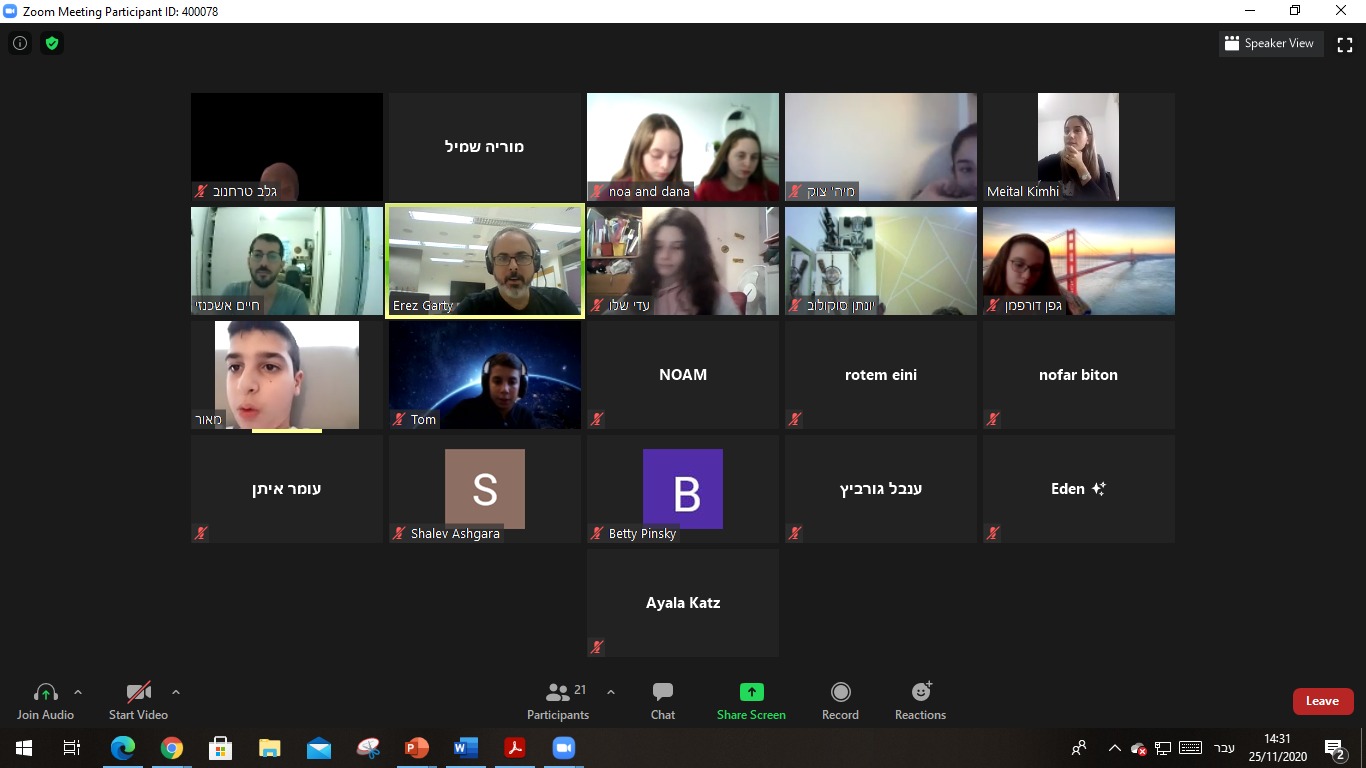Open video options arrow next to Start Video
The width and height of the screenshot is (1366, 768).
click(176, 692)
